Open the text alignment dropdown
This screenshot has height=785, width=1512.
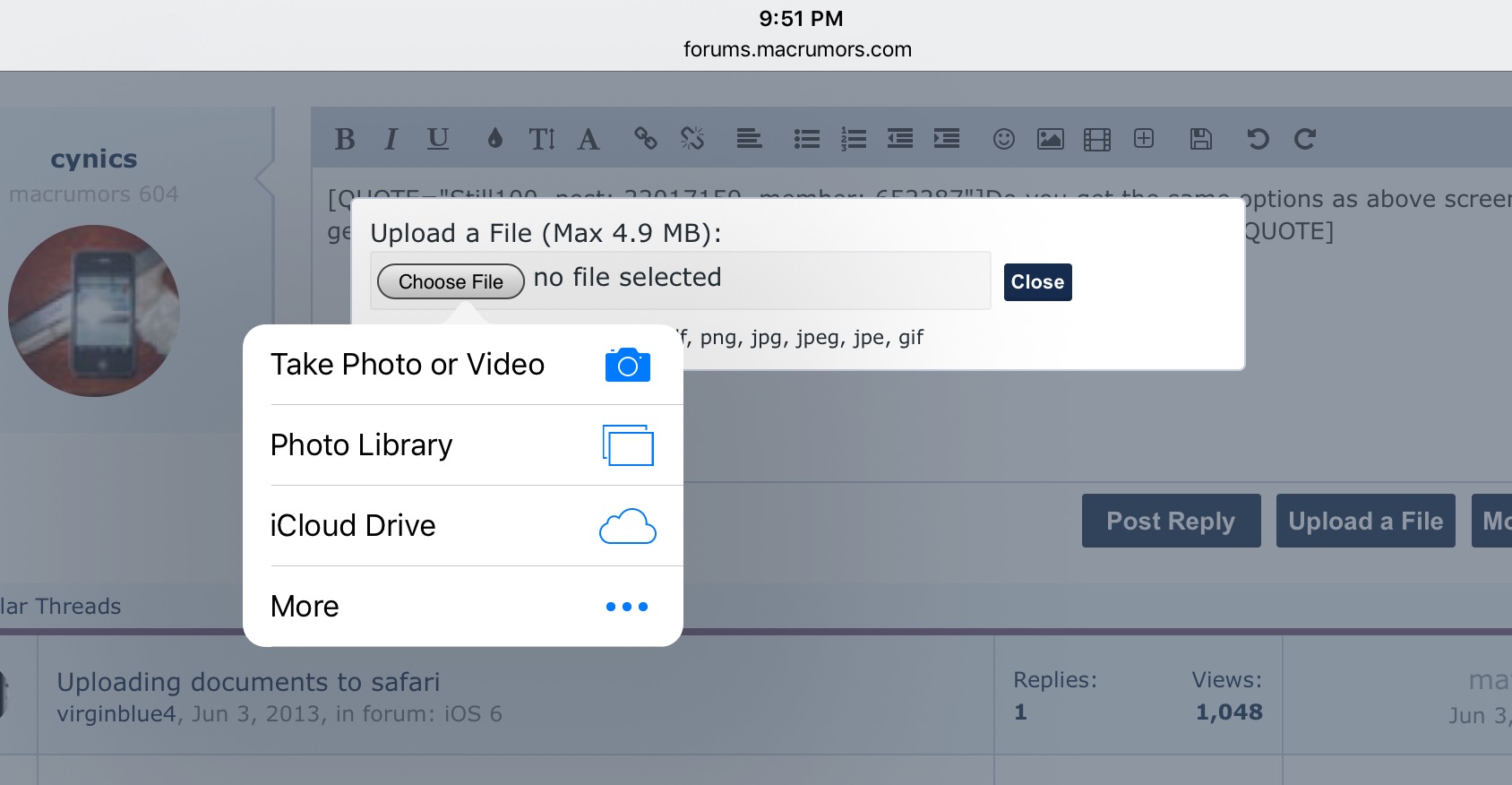tap(749, 139)
